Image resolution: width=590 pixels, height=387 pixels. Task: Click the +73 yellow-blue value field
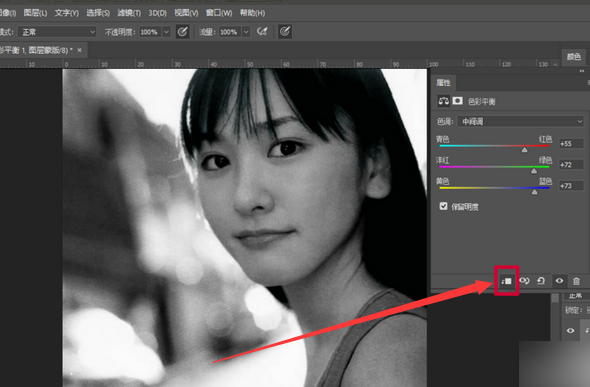click(571, 186)
